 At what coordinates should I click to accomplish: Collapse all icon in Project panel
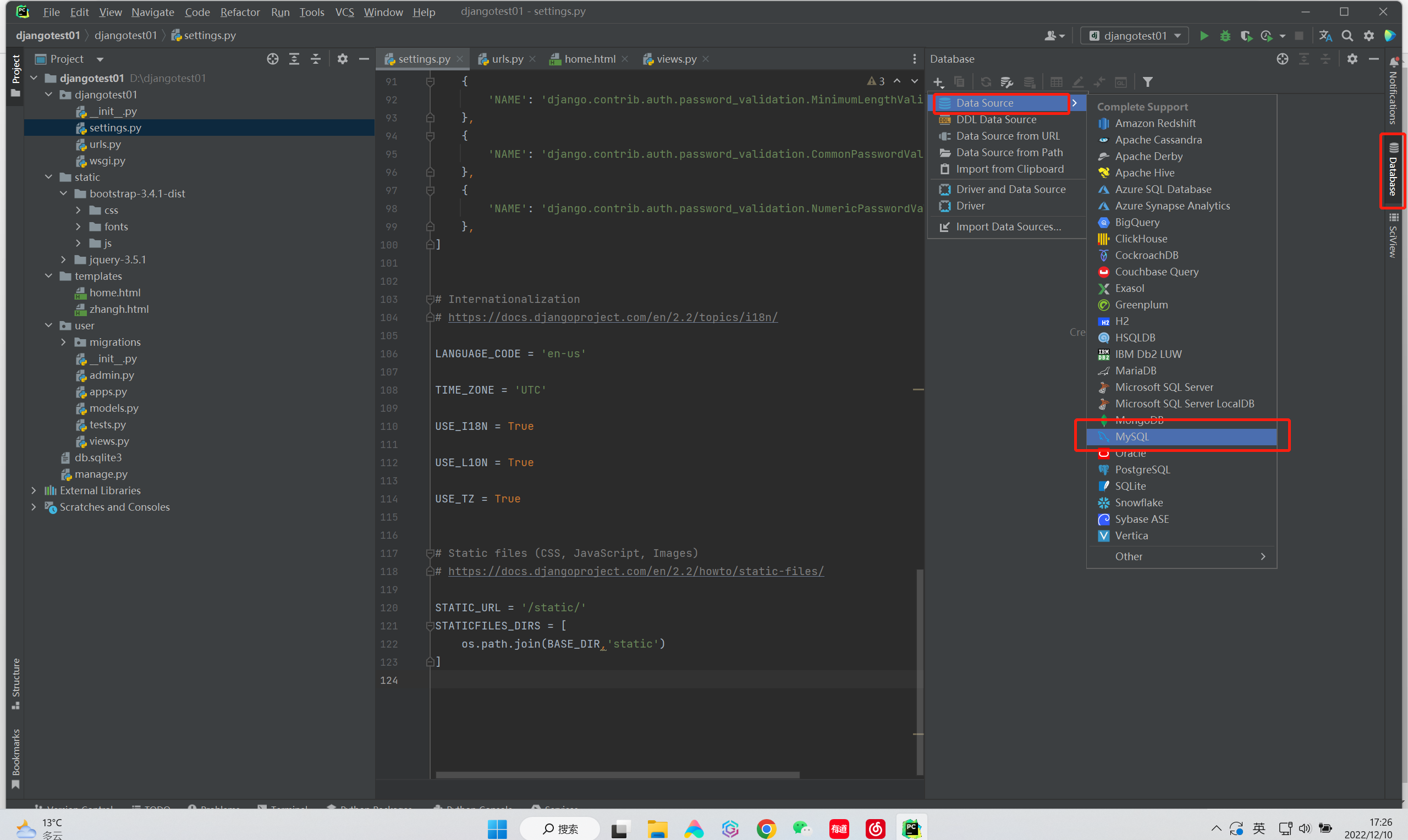pos(316,59)
